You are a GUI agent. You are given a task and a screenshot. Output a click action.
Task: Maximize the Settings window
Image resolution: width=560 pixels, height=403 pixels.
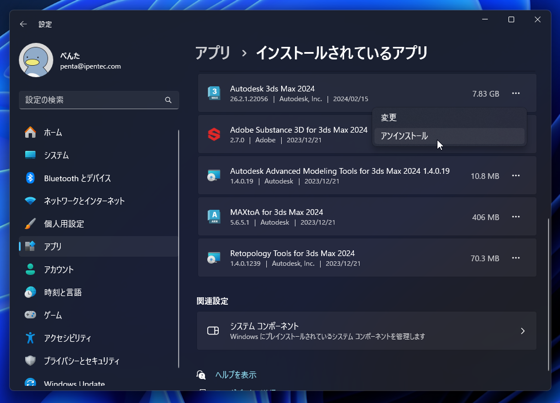pyautogui.click(x=511, y=19)
